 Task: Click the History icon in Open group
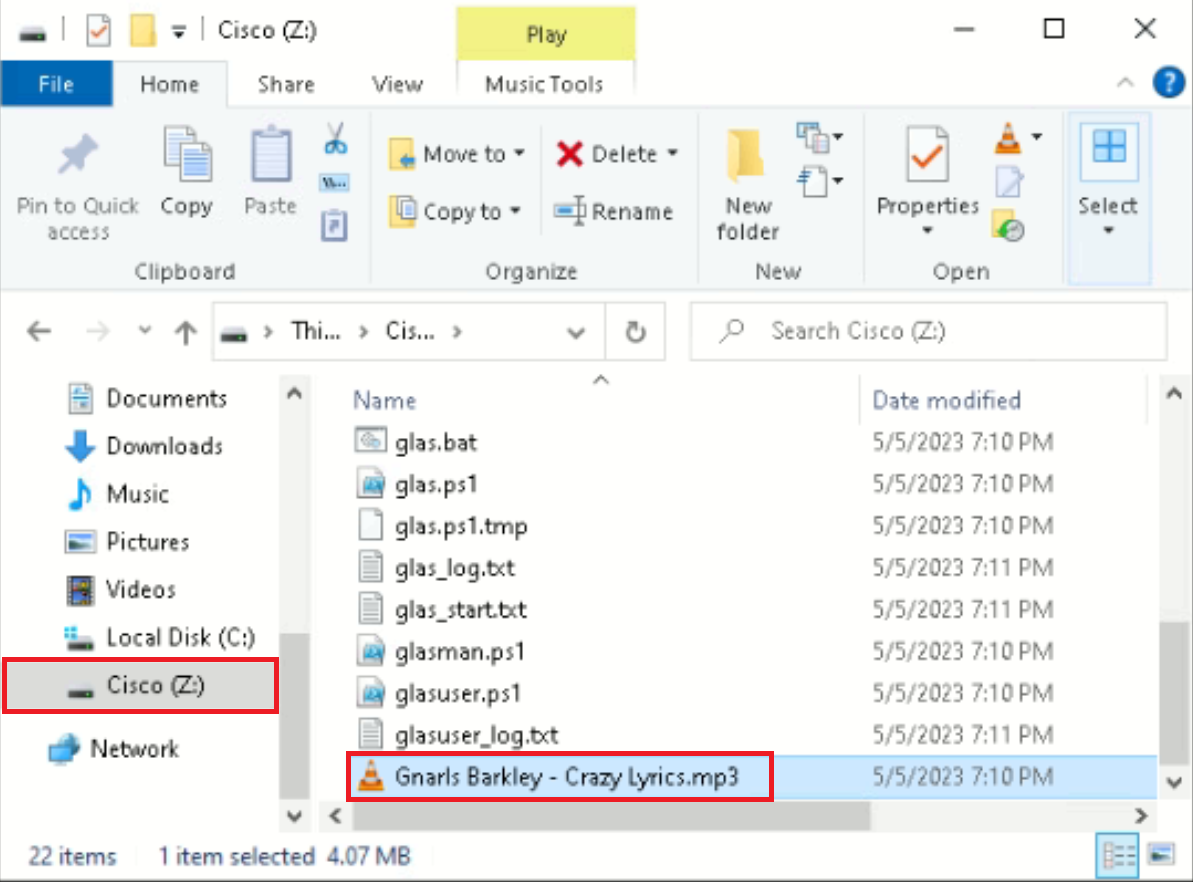pos(1009,226)
